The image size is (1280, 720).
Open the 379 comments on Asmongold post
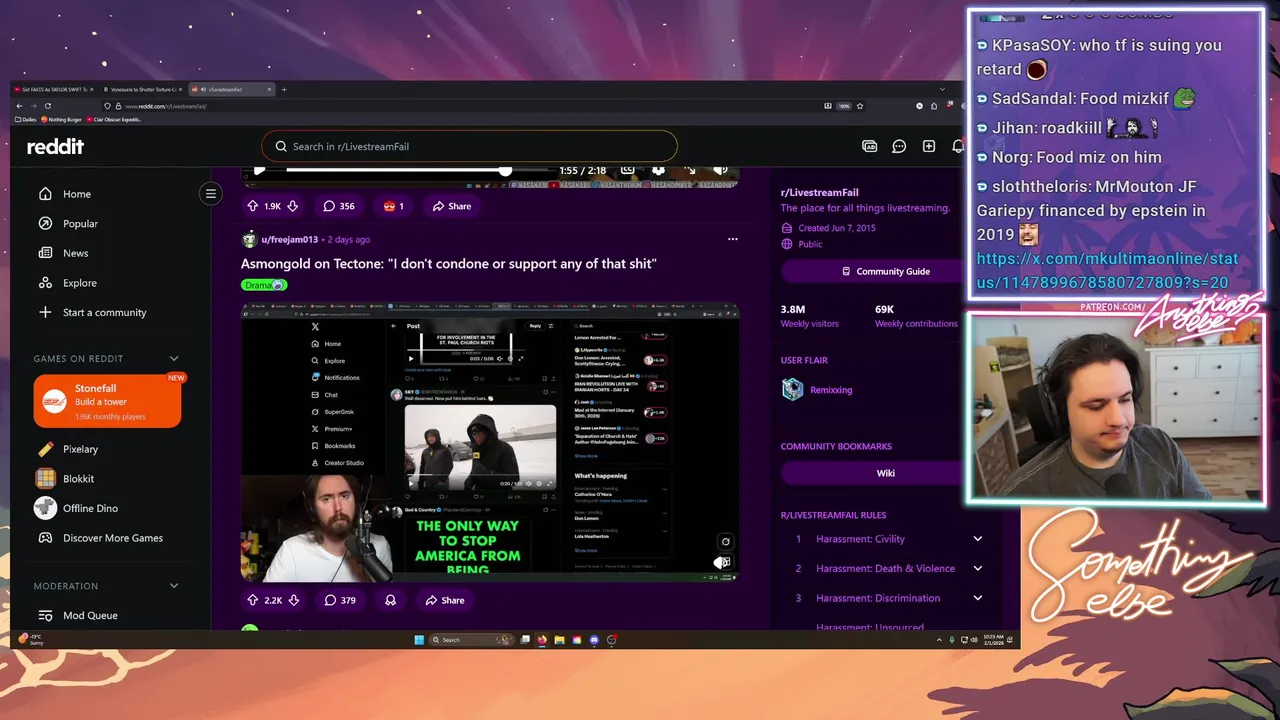(x=340, y=600)
